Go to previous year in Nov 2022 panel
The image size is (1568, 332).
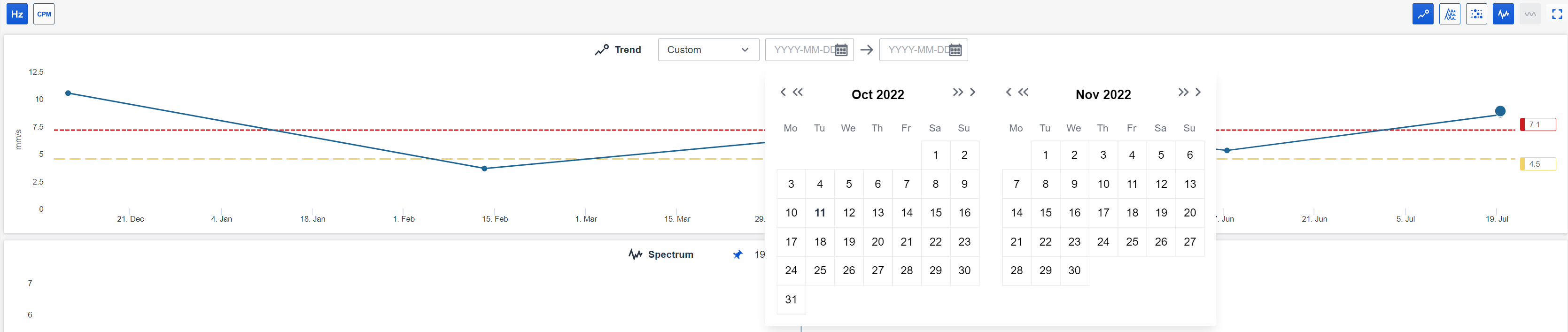pyautogui.click(x=1023, y=93)
